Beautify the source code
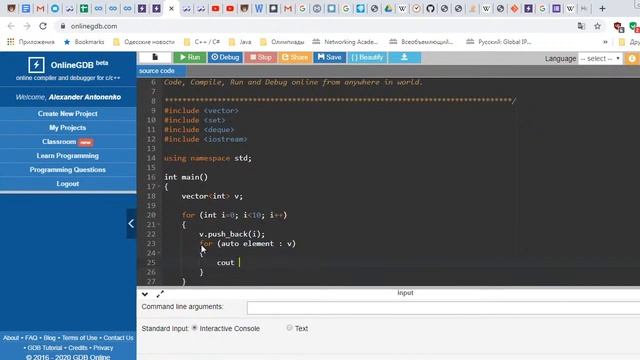640x360 pixels. (367, 58)
